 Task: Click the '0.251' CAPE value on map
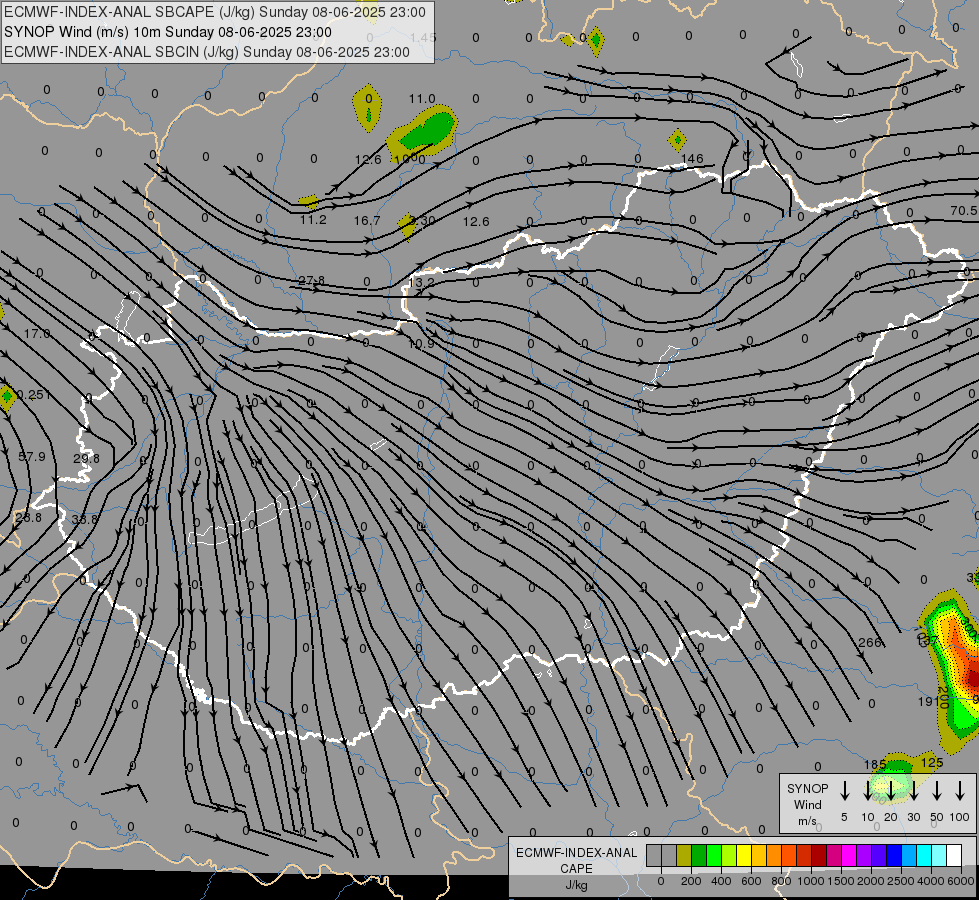click(34, 395)
